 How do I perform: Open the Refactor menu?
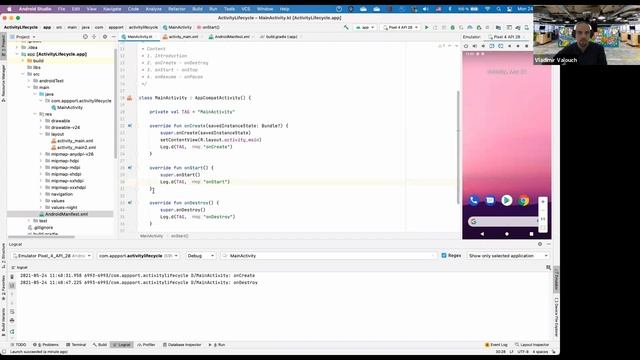click(x=177, y=9)
